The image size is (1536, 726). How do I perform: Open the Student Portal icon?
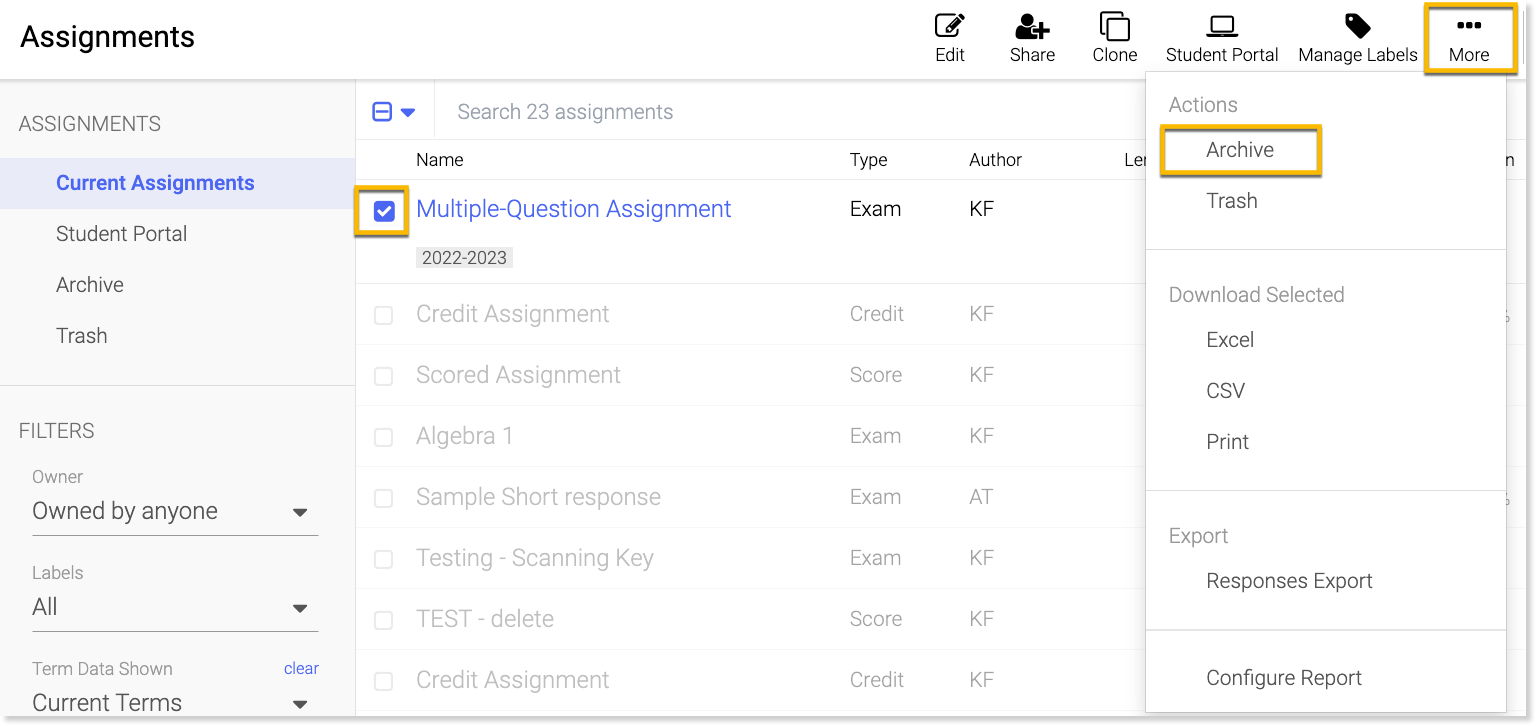(1221, 25)
